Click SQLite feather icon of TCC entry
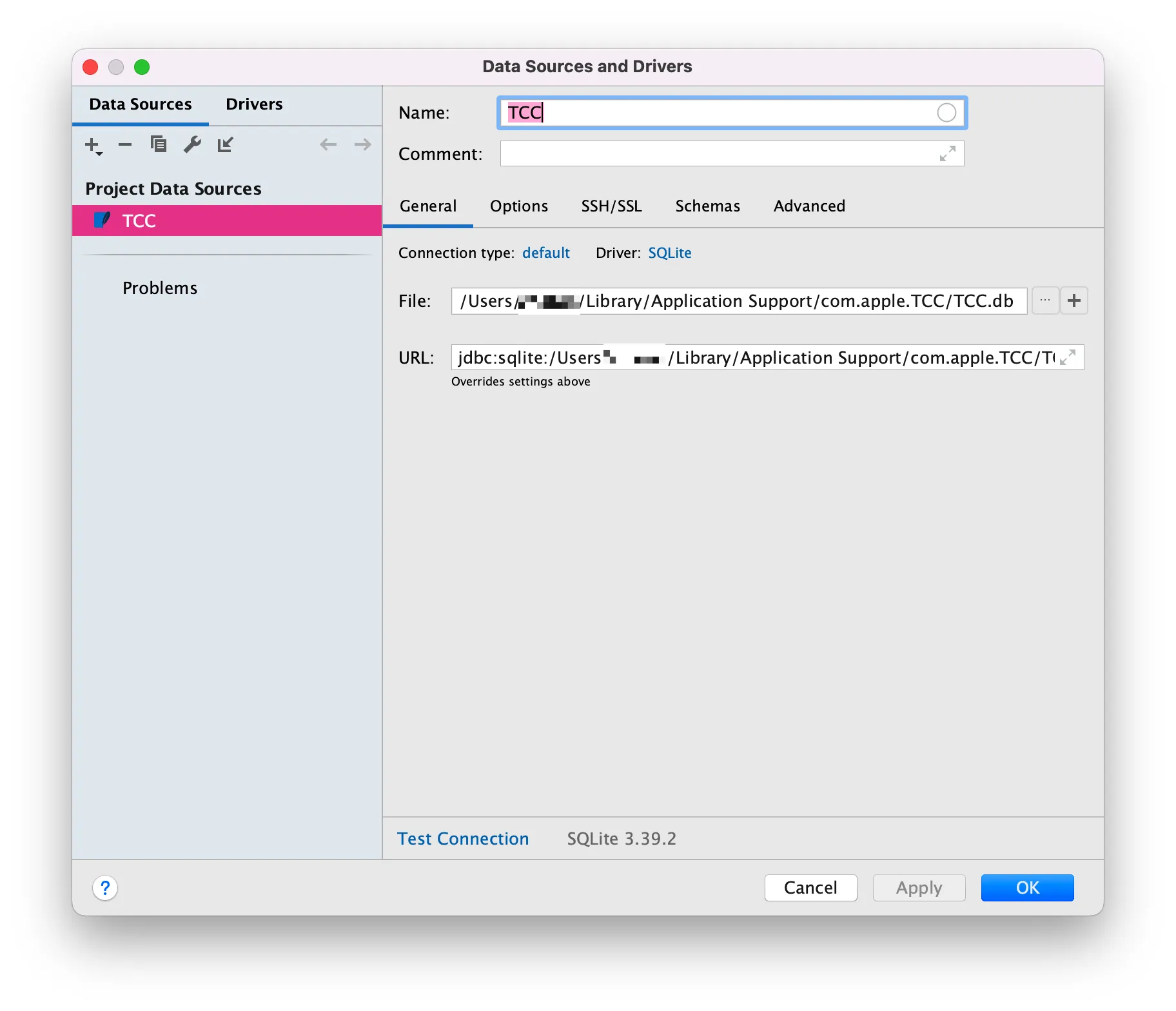Screen dimensions: 1176x1011 [x=102, y=220]
